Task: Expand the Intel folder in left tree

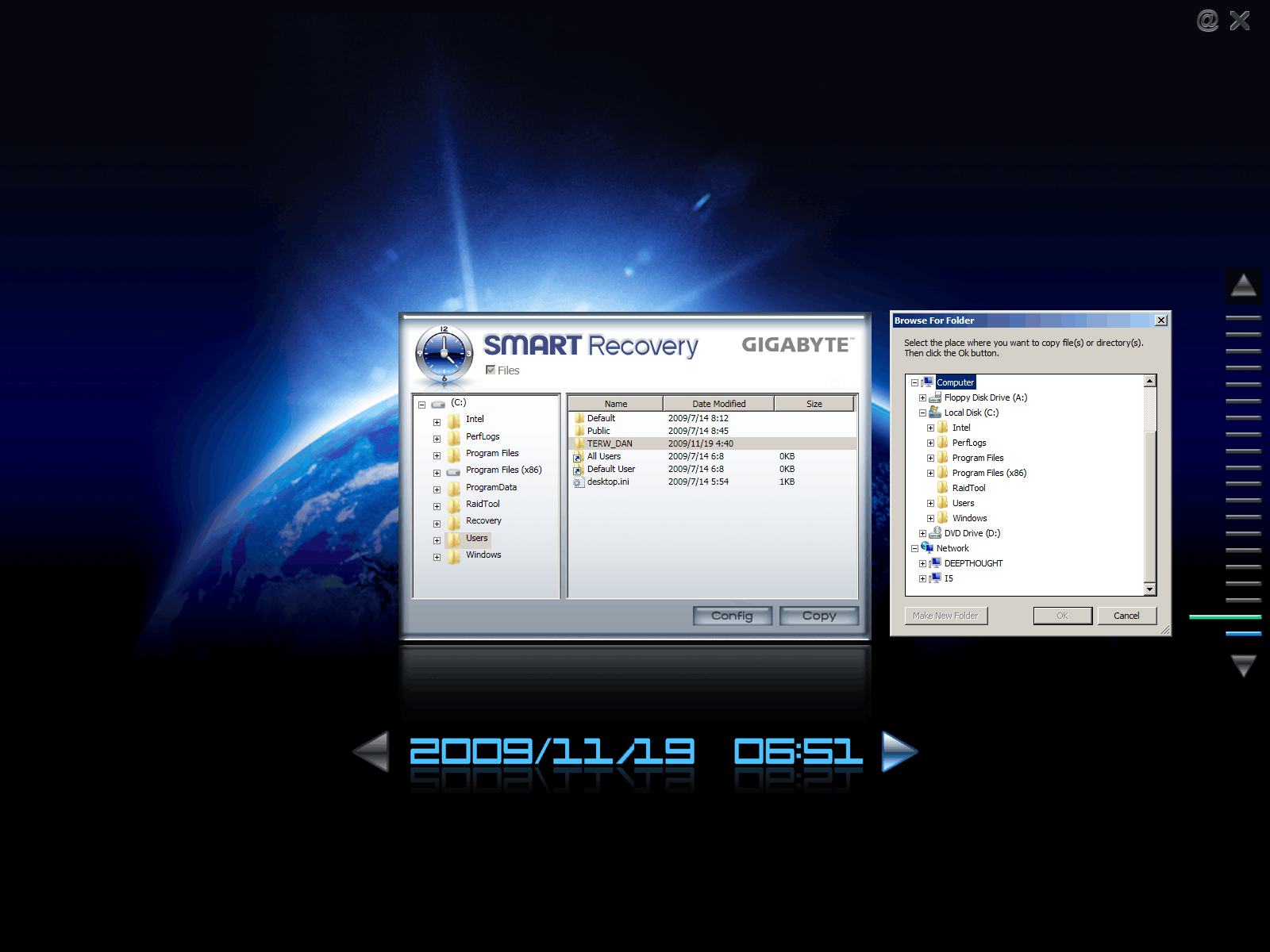Action: click(x=437, y=422)
